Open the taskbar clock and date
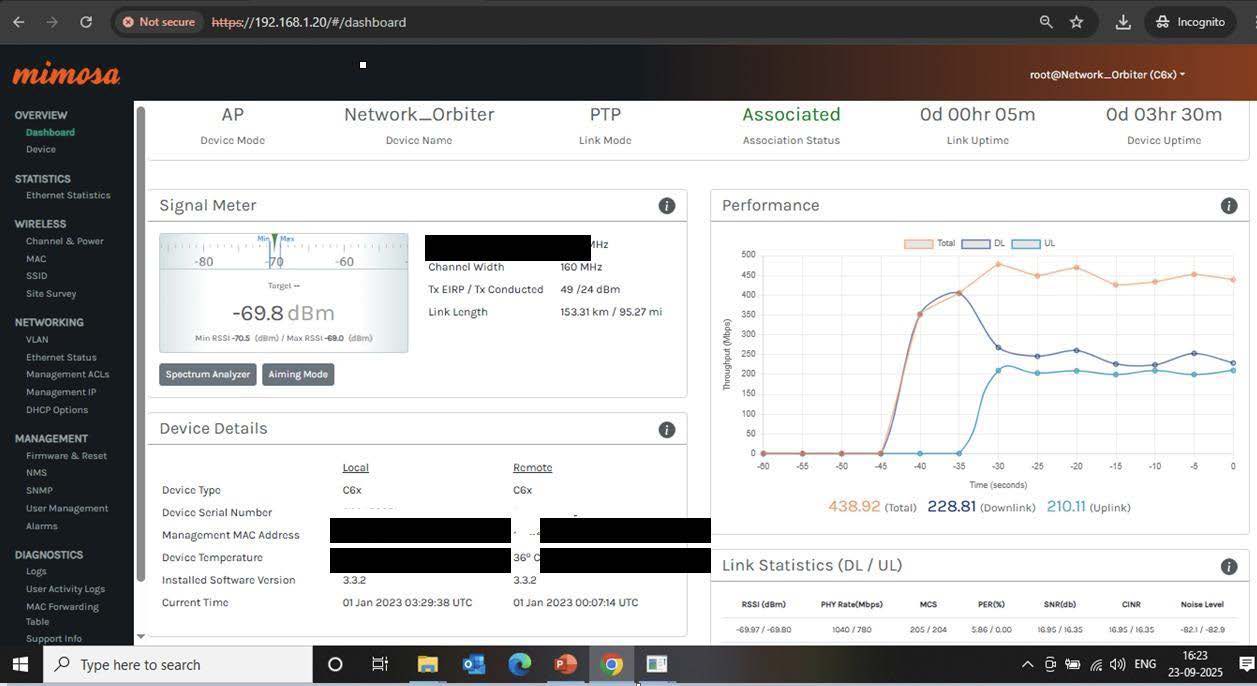Image resolution: width=1257 pixels, height=686 pixels. point(1195,664)
